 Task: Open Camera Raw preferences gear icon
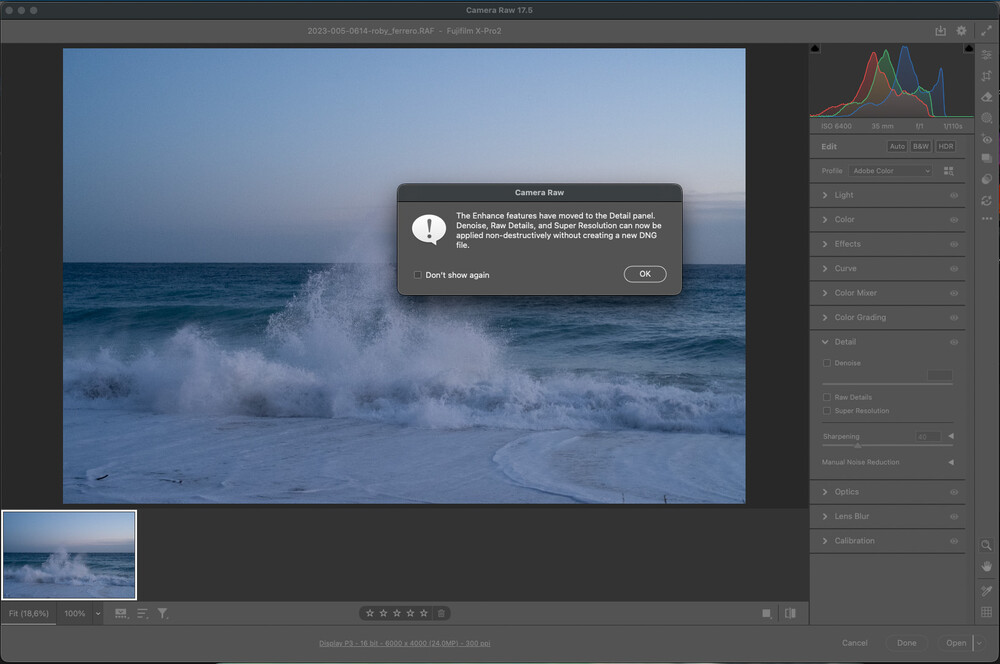click(x=962, y=31)
